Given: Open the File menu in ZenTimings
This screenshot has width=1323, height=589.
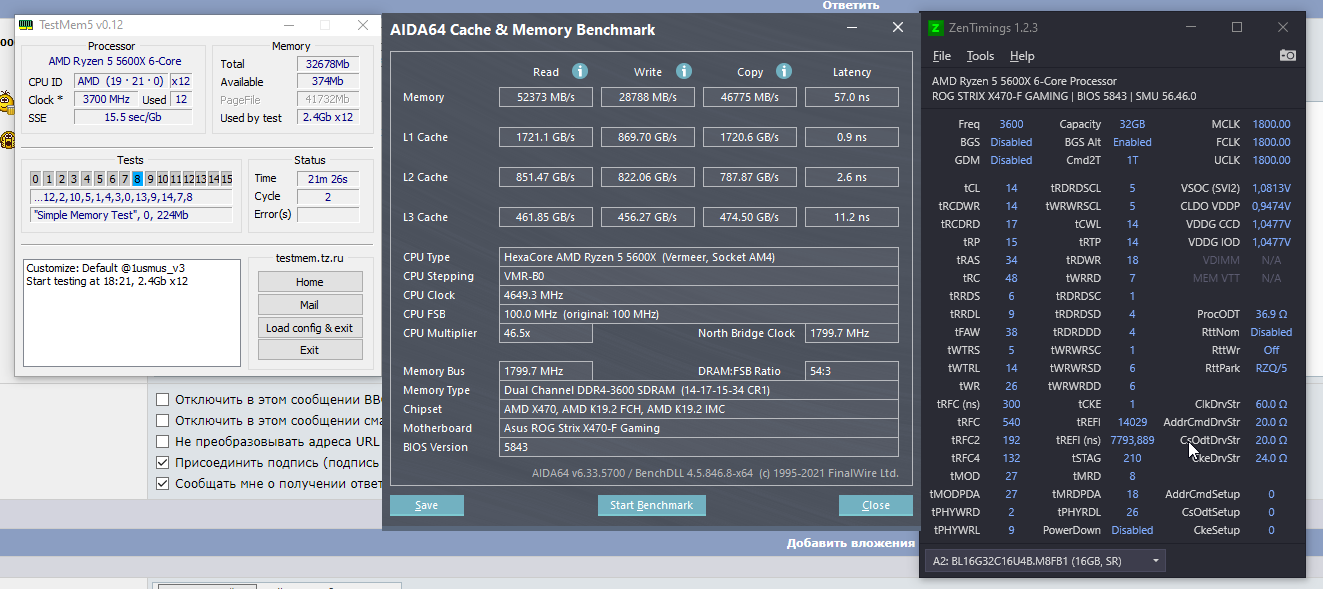Looking at the screenshot, I should 942,56.
